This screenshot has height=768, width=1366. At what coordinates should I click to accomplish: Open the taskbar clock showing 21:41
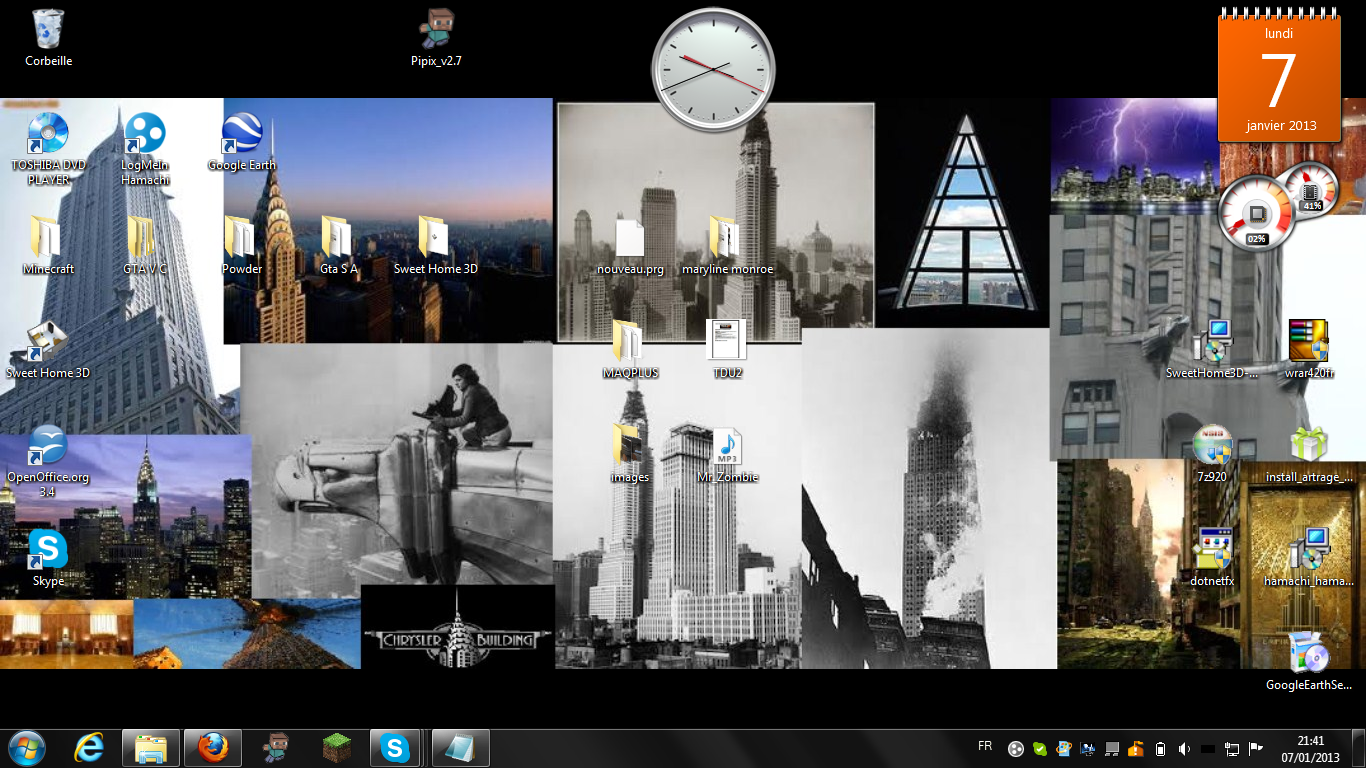(1310, 749)
